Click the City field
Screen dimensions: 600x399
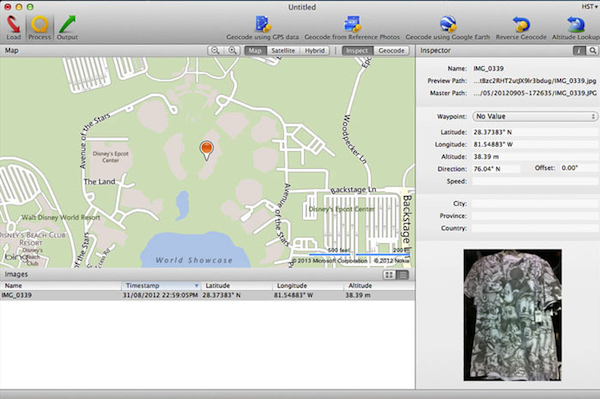pyautogui.click(x=535, y=204)
